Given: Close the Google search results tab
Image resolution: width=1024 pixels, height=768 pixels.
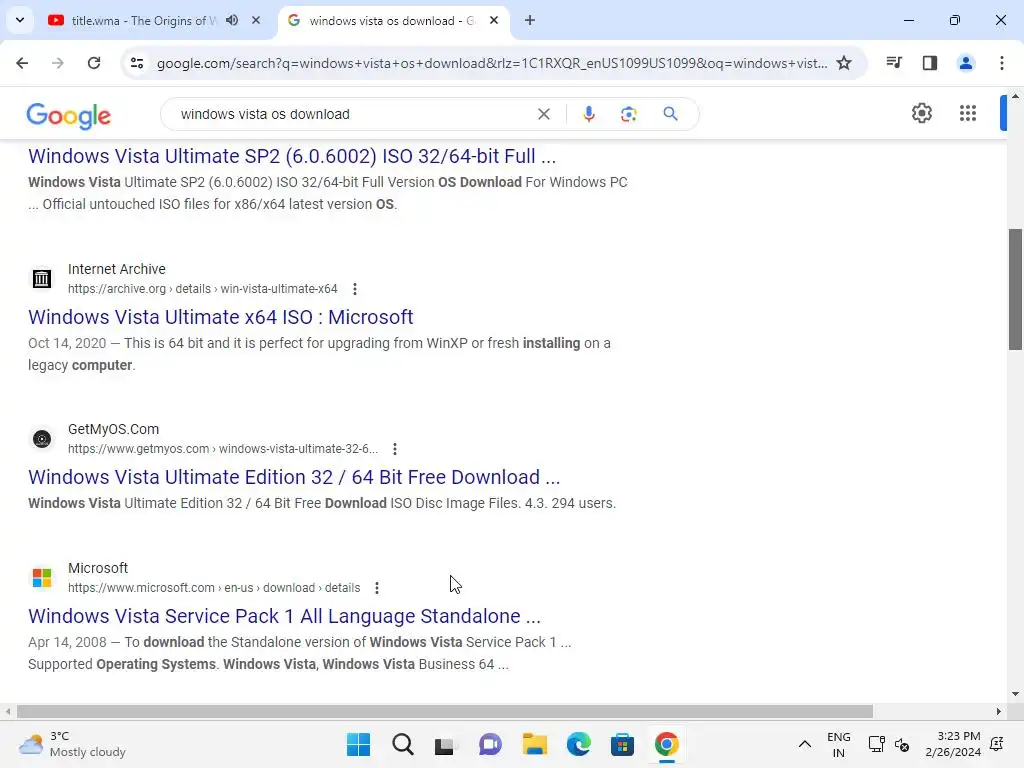Looking at the screenshot, I should tap(494, 20).
